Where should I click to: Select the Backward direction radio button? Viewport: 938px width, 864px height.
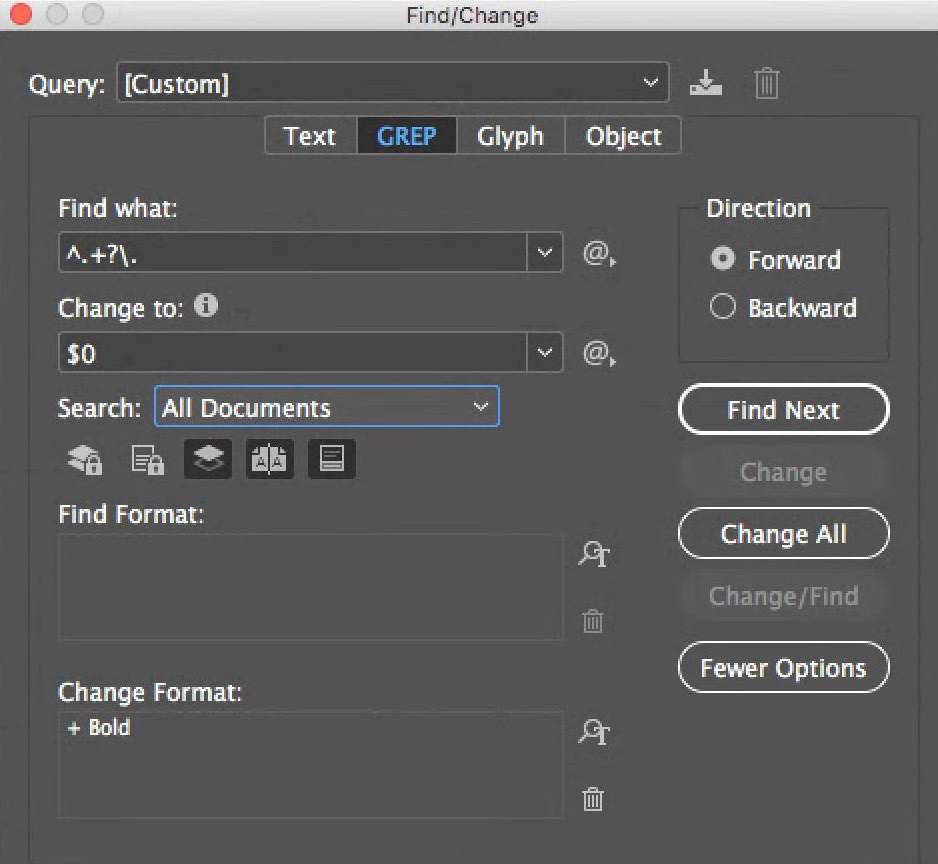723,307
